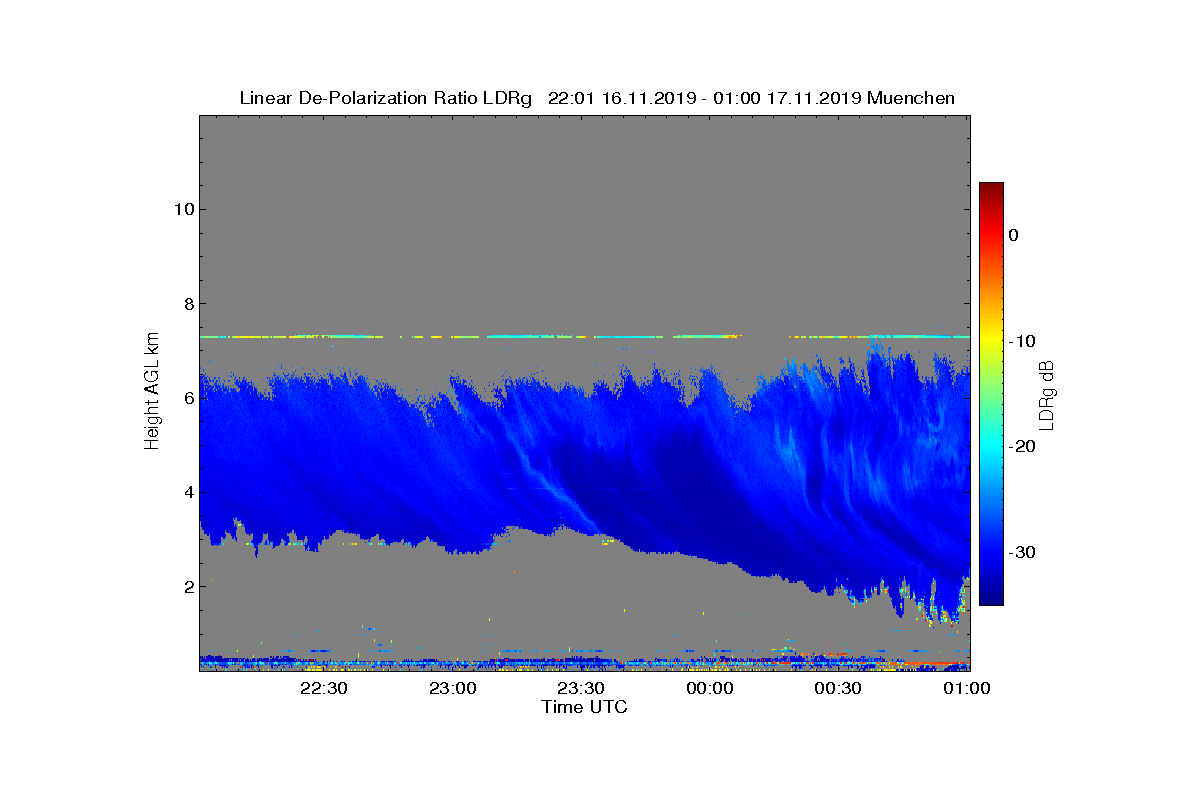The width and height of the screenshot is (1200, 800).
Task: Click the colorbar -20 label
Action: [1021, 447]
